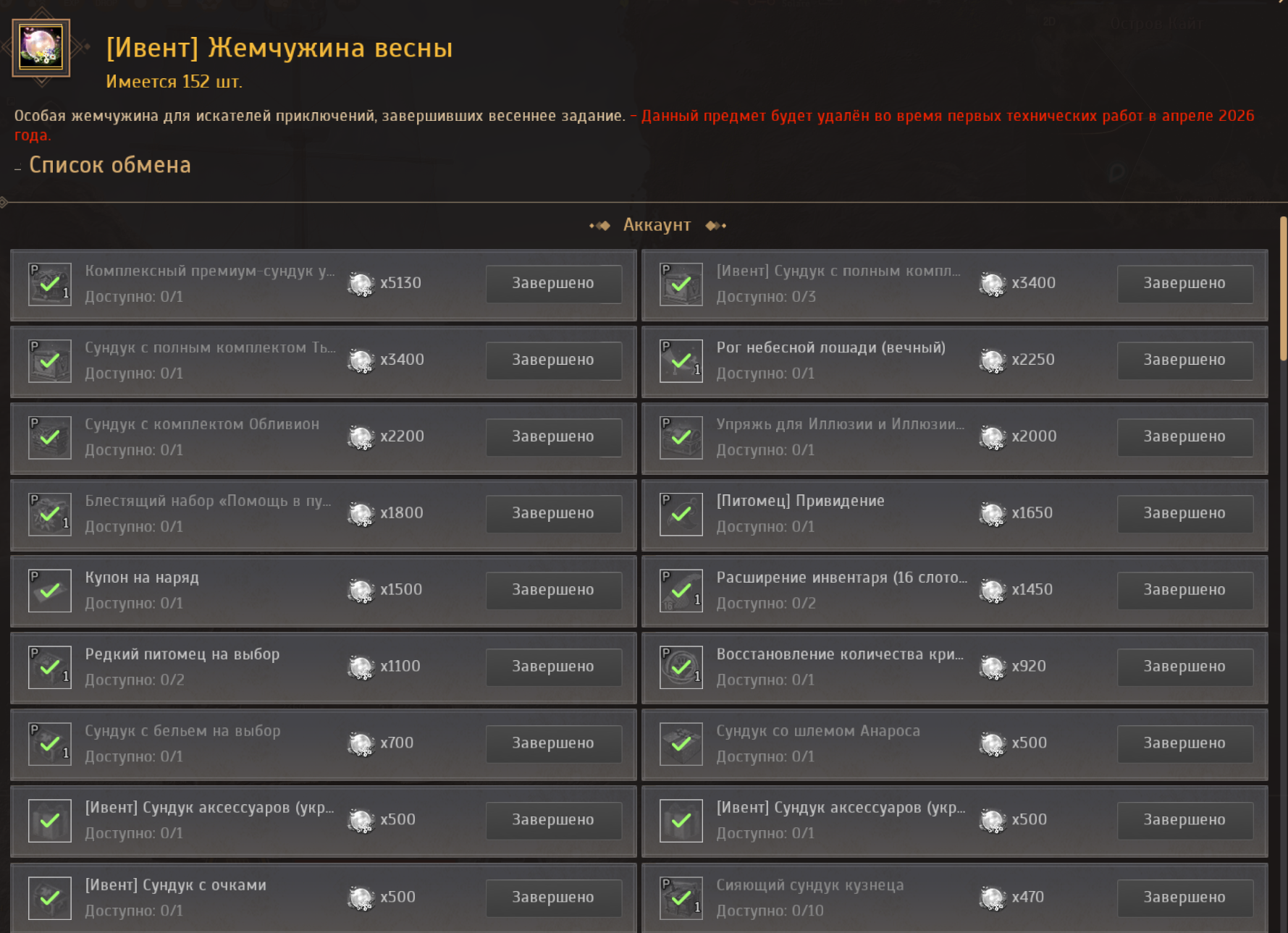Click the Редкий питомец на выбор icon
1288x933 pixels.
(50, 668)
